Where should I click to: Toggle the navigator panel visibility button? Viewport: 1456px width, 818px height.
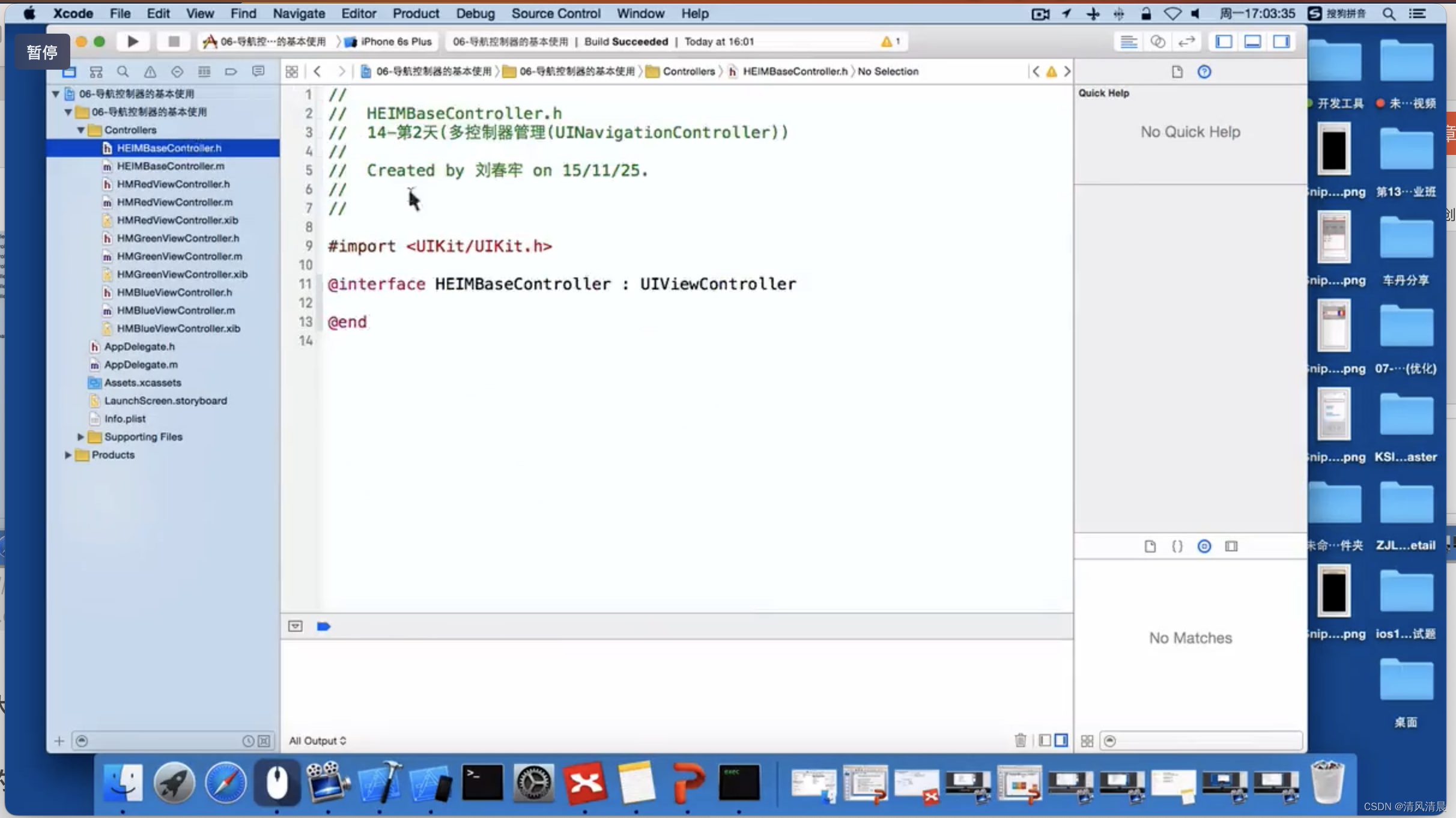[1224, 41]
